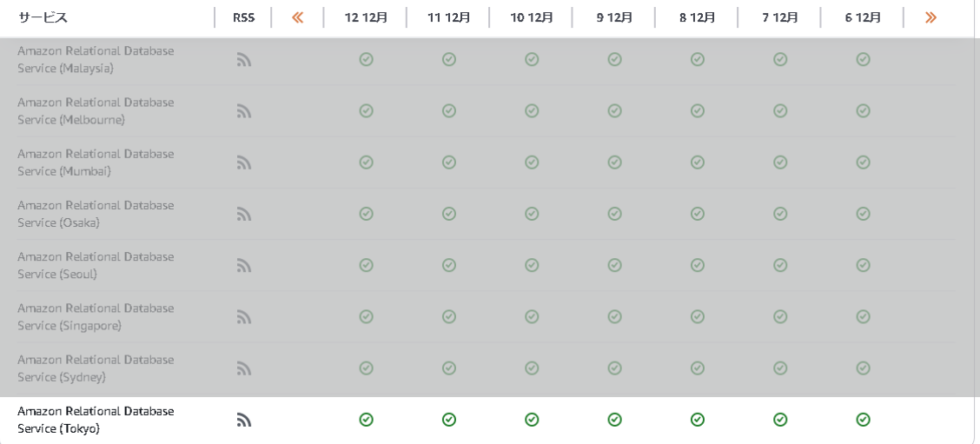The width and height of the screenshot is (980, 444).
Task: Open RSS feed for RDS Sydney
Action: point(244,369)
